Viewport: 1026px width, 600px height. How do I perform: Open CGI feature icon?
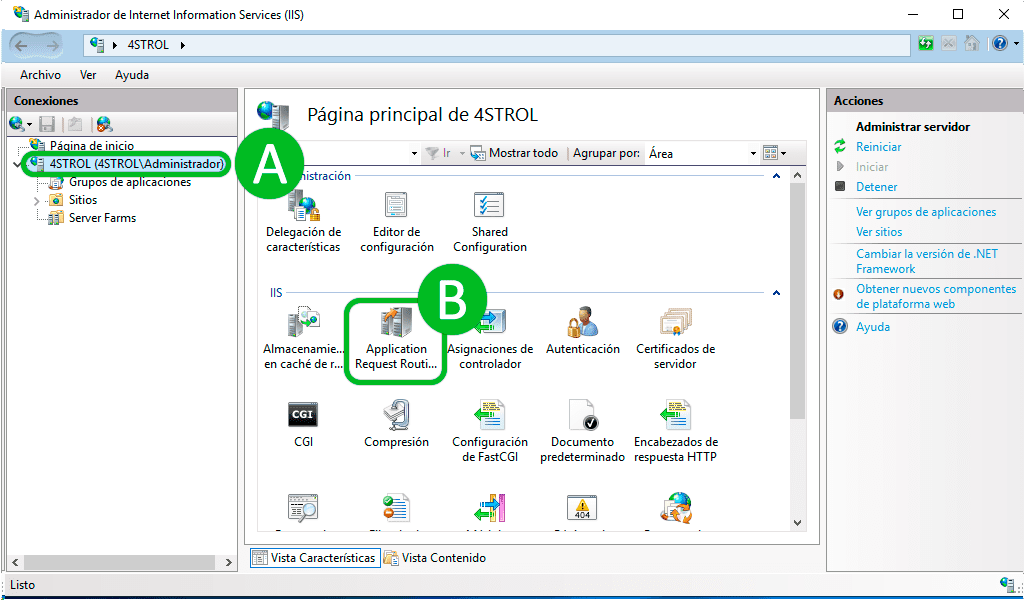click(x=303, y=415)
